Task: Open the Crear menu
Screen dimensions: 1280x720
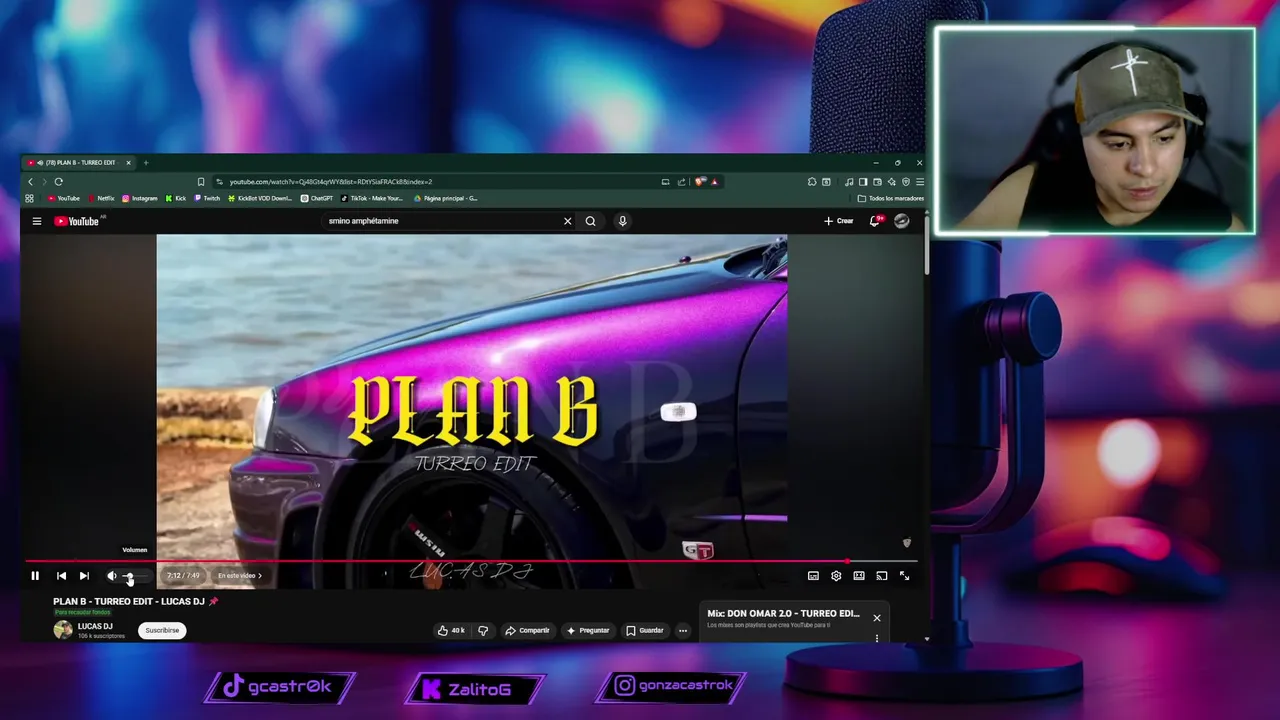Action: point(839,221)
